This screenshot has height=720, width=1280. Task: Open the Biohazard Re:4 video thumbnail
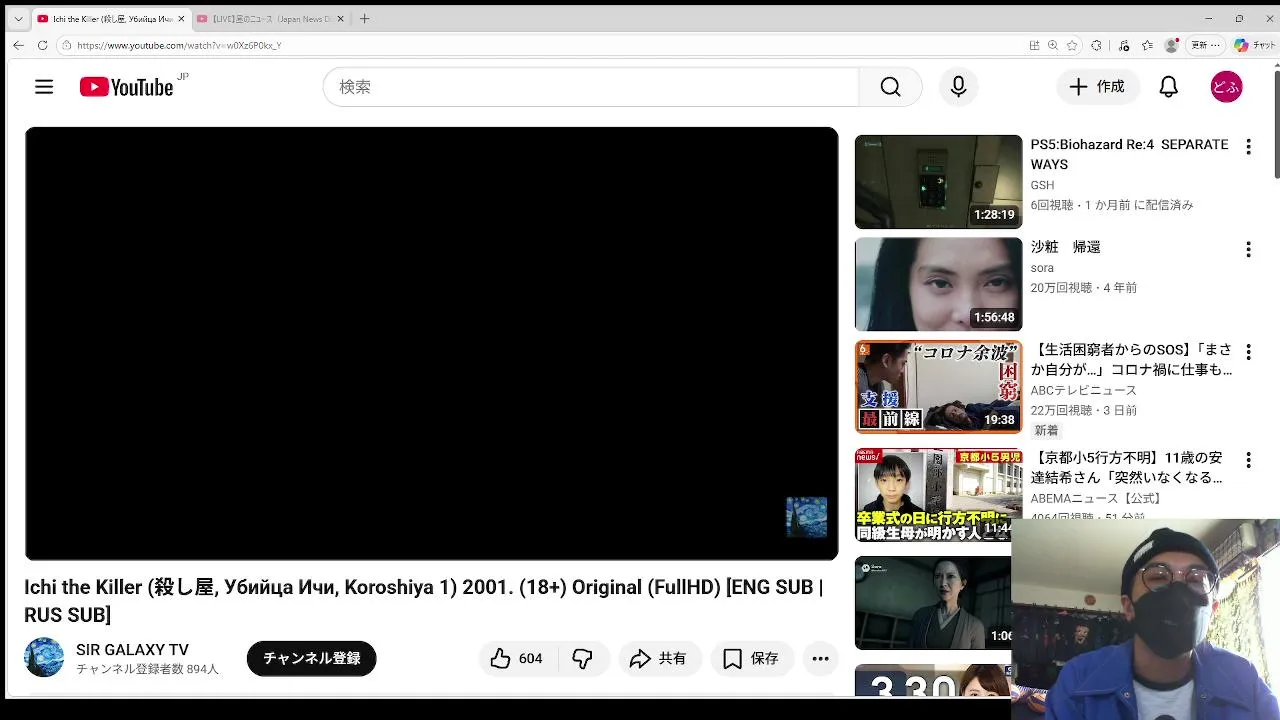pyautogui.click(x=938, y=182)
